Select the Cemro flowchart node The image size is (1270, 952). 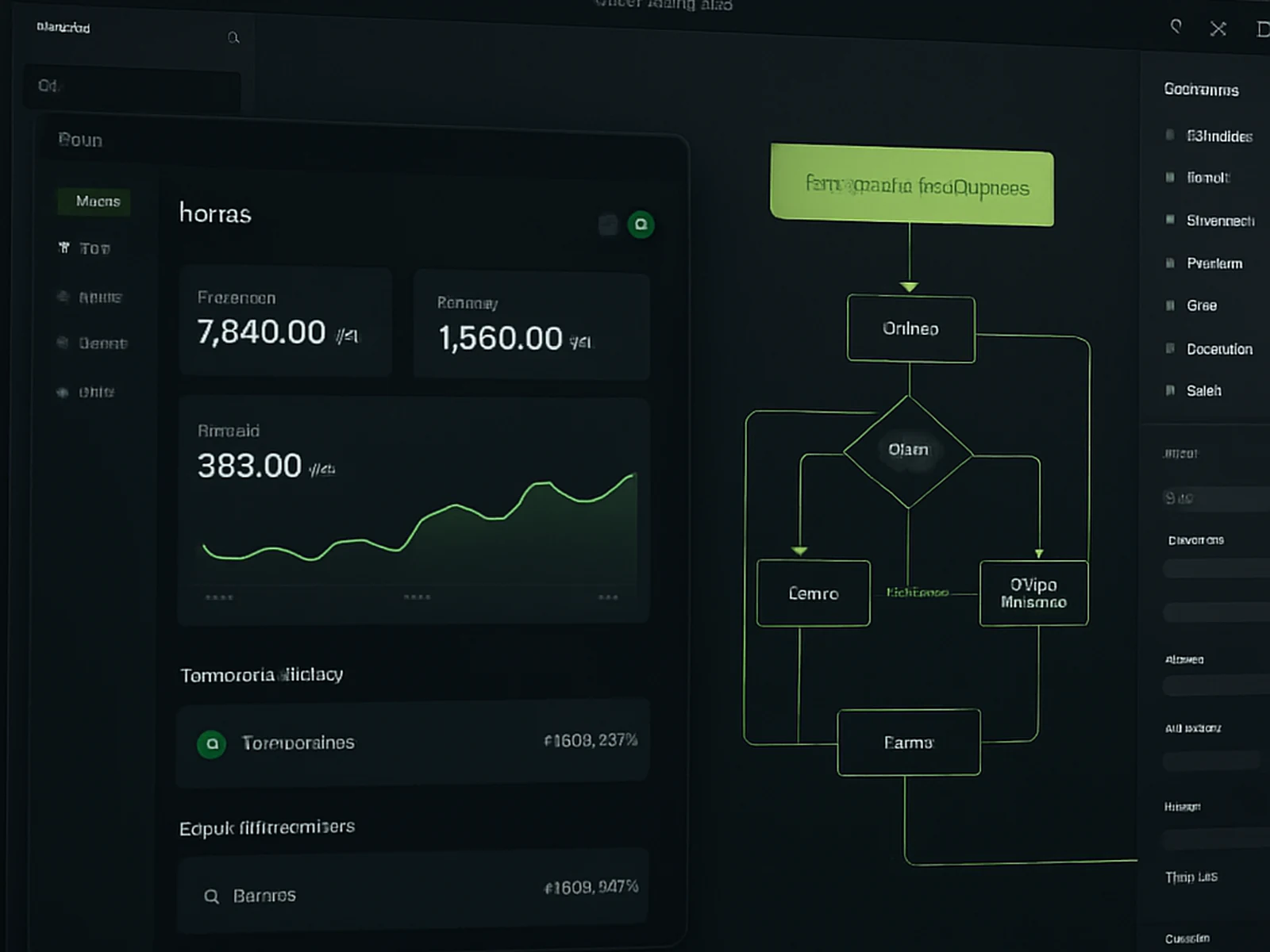[x=814, y=593]
